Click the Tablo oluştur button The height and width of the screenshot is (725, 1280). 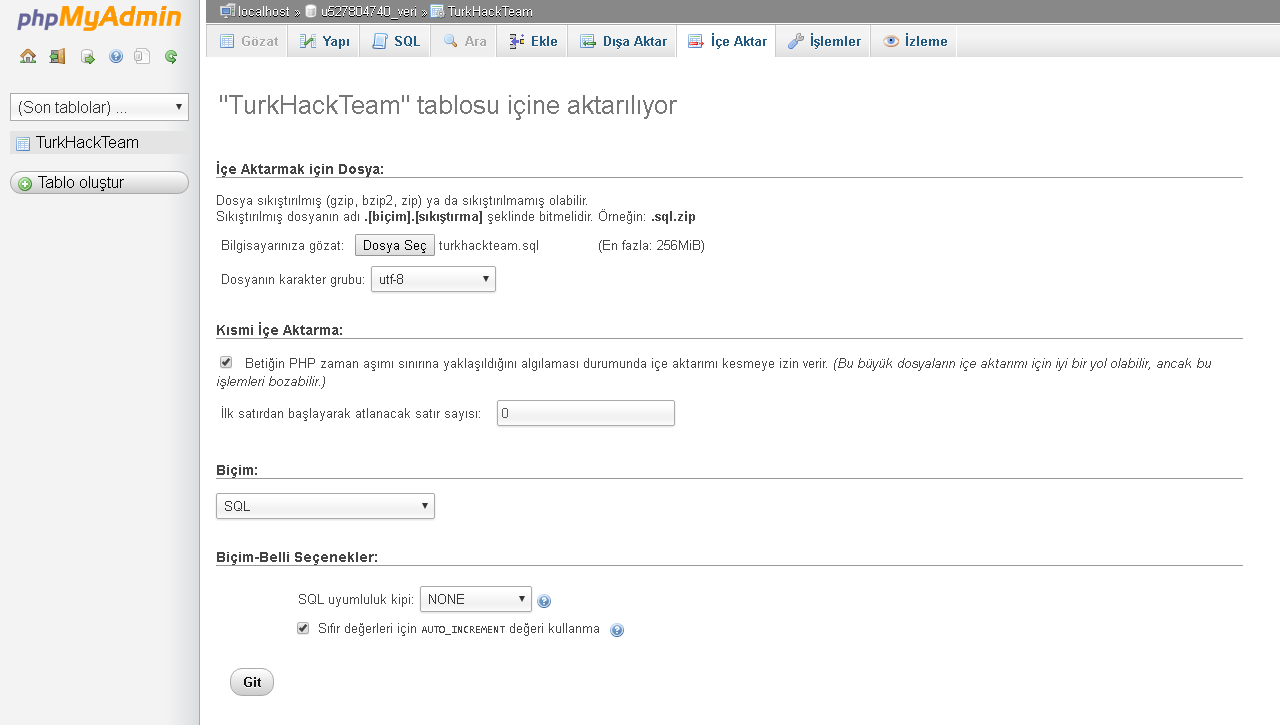(x=99, y=183)
